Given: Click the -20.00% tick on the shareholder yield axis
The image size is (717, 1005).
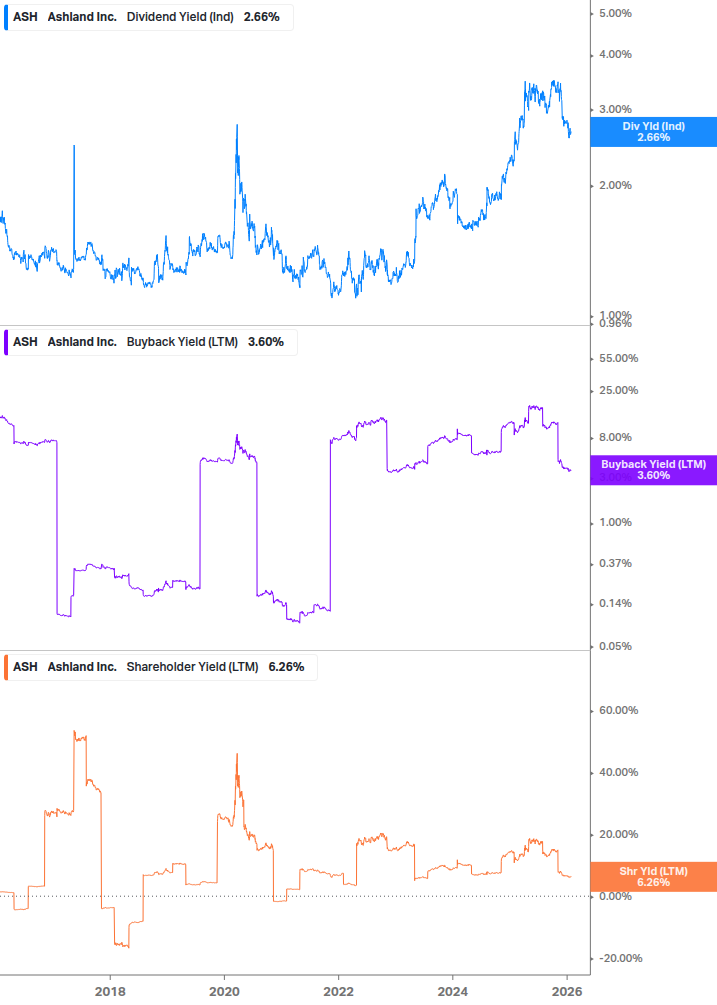Looking at the screenshot, I should (x=620, y=958).
